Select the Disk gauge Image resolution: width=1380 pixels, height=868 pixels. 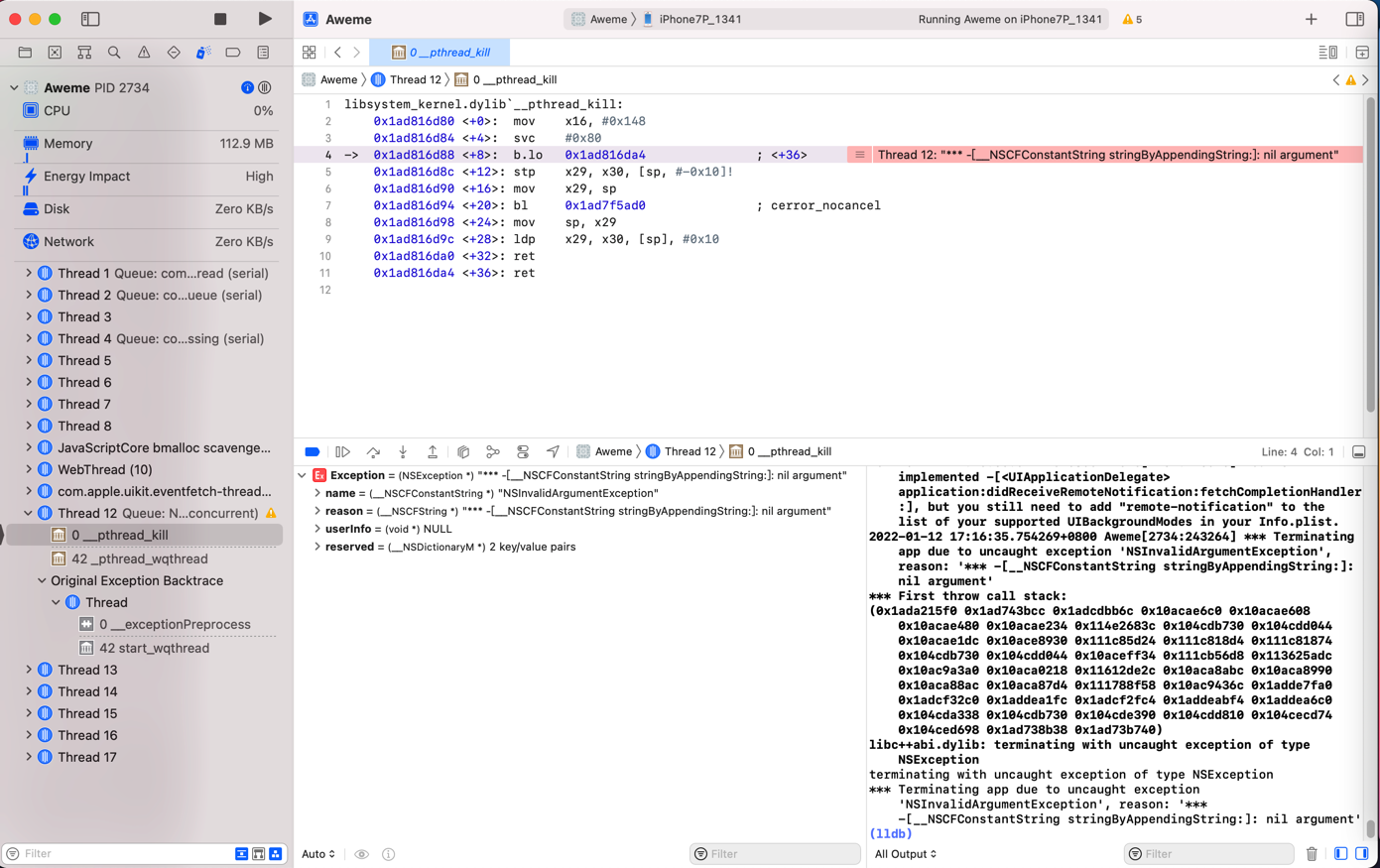point(147,209)
